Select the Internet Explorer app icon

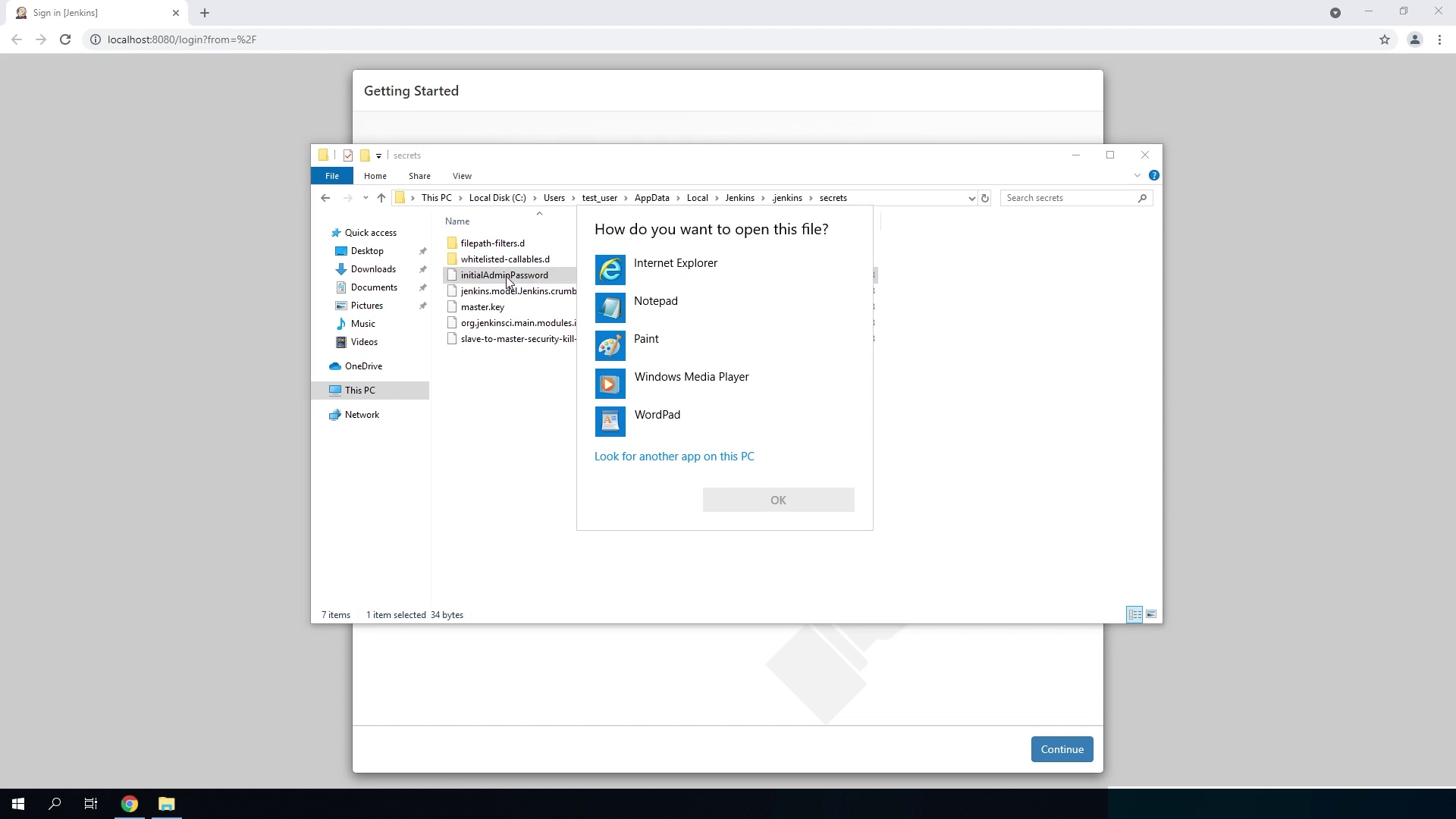[610, 270]
